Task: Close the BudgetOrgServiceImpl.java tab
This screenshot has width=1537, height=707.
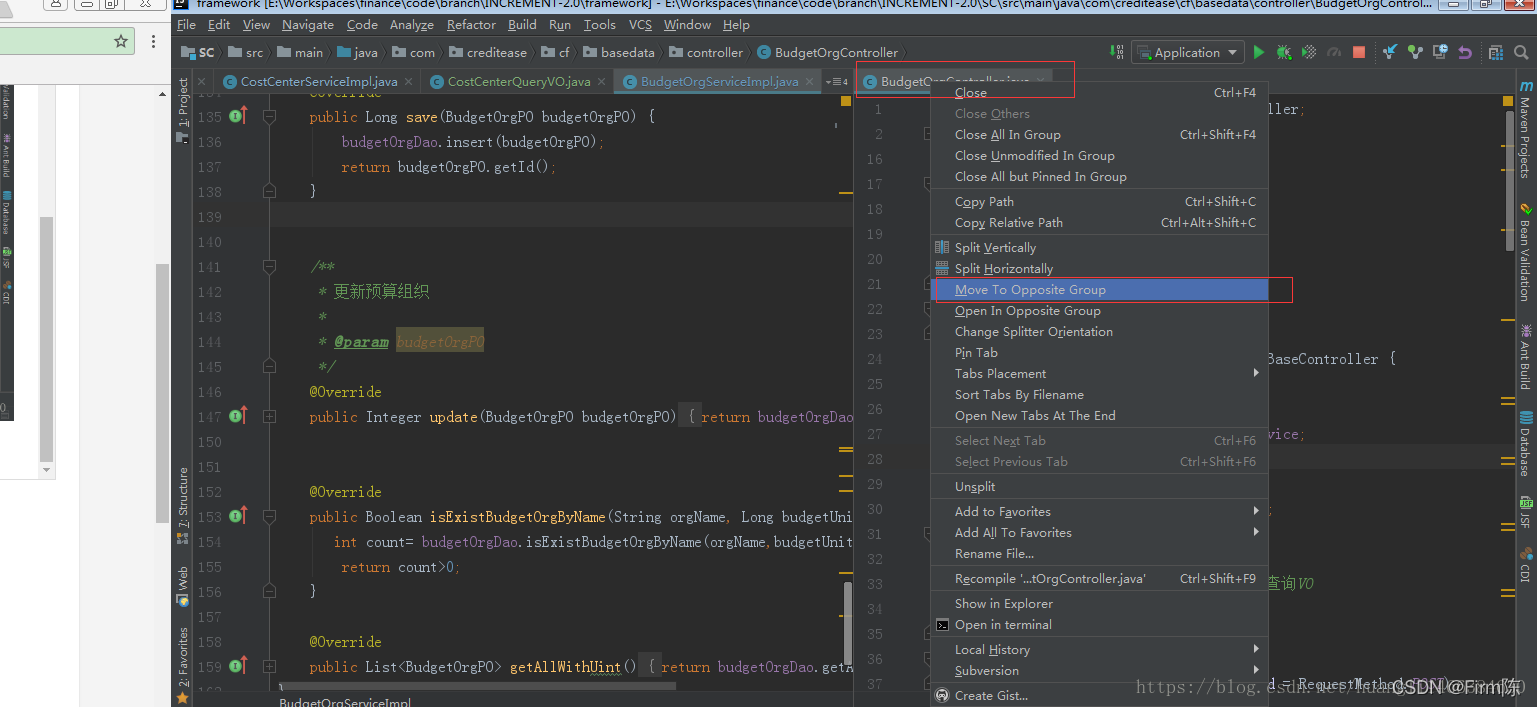Action: [x=811, y=82]
